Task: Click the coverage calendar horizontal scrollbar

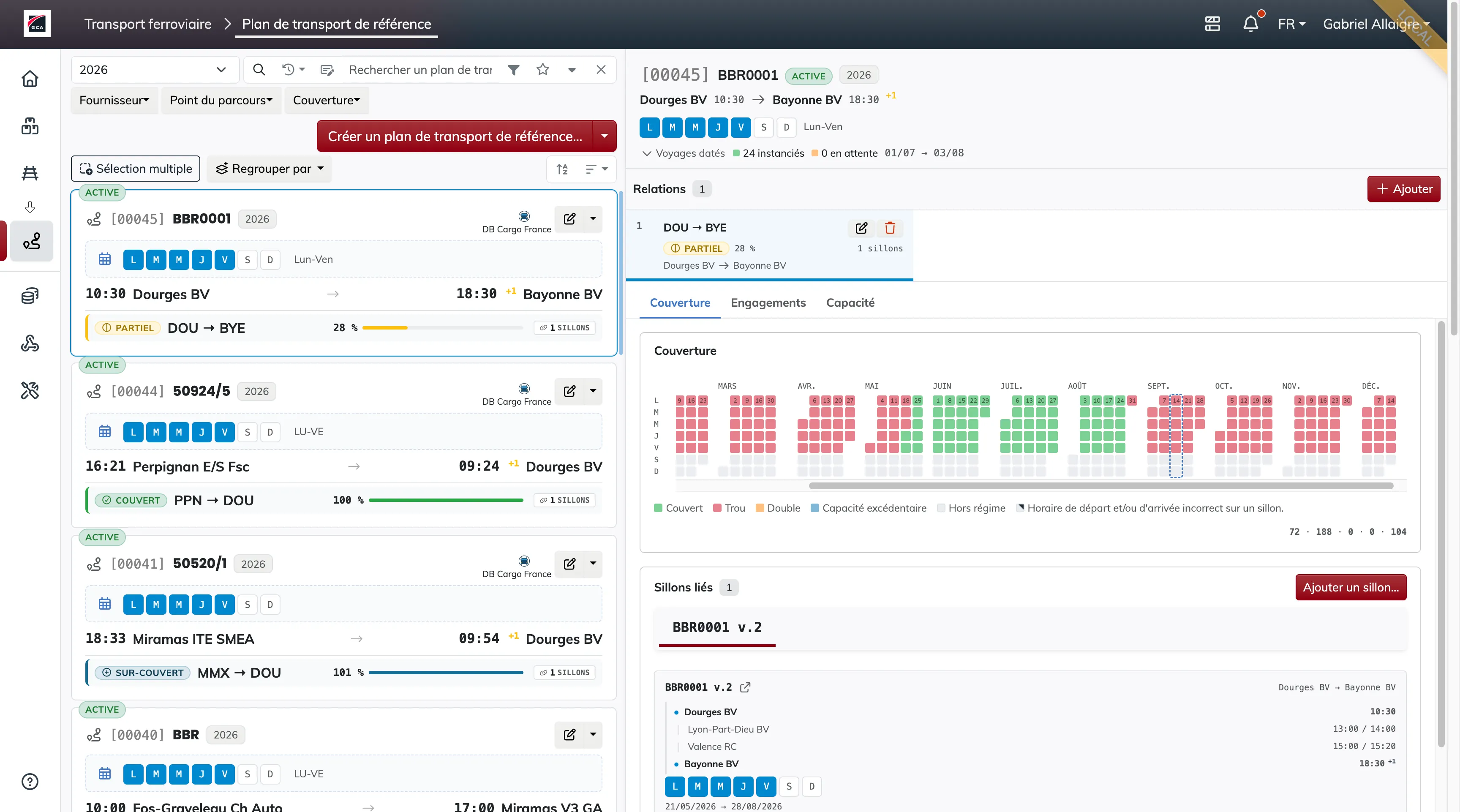Action: [1101, 485]
